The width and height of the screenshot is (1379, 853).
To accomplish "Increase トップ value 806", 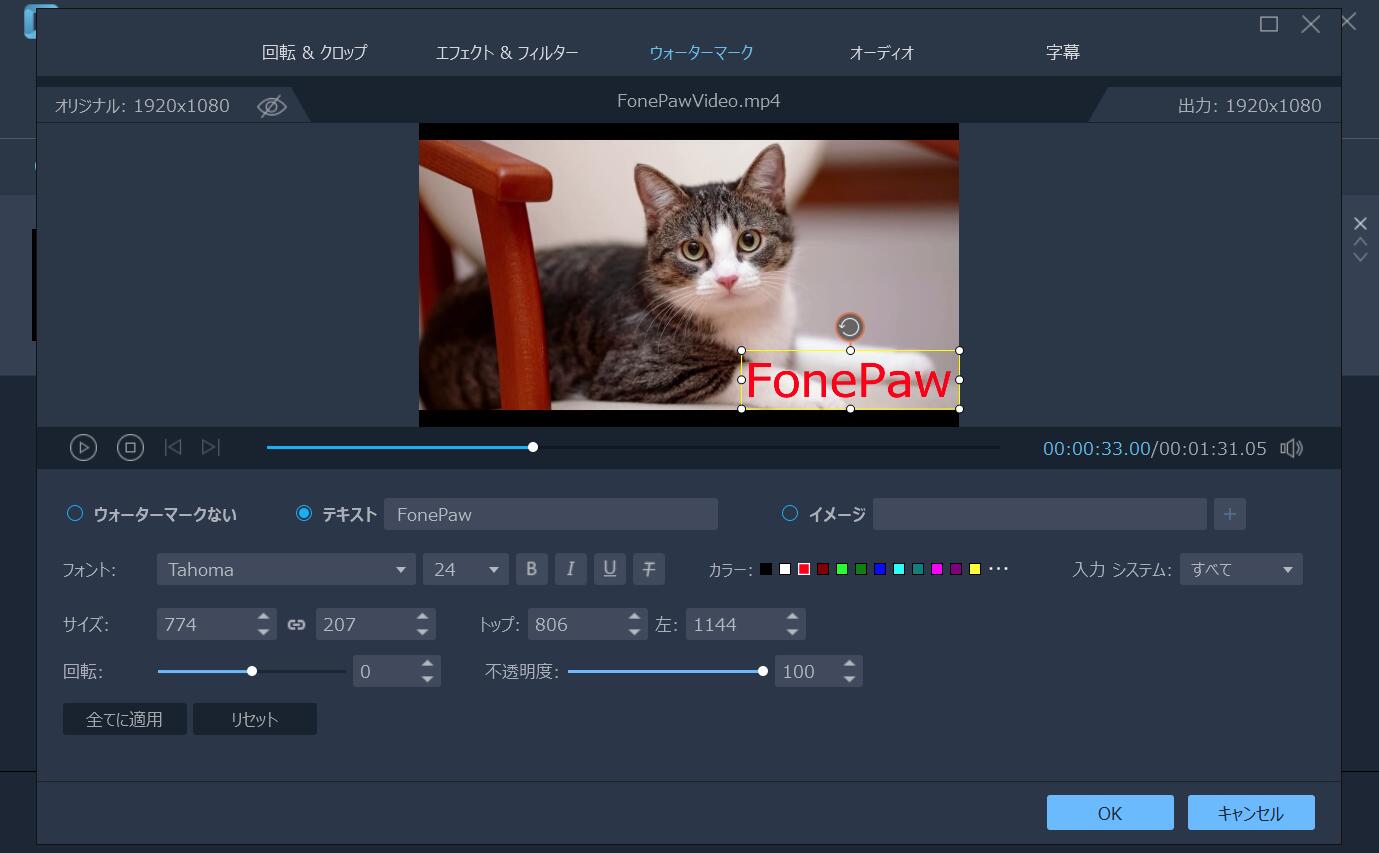I will click(x=634, y=616).
